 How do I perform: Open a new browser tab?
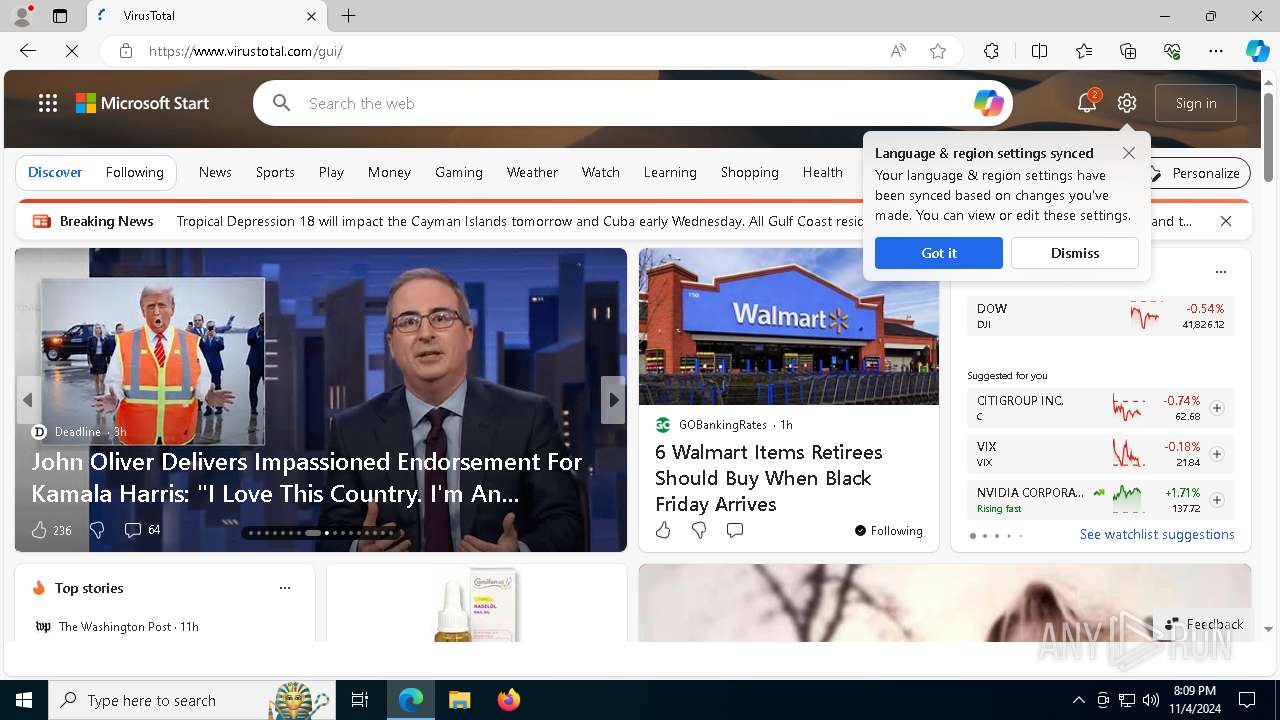coord(348,16)
